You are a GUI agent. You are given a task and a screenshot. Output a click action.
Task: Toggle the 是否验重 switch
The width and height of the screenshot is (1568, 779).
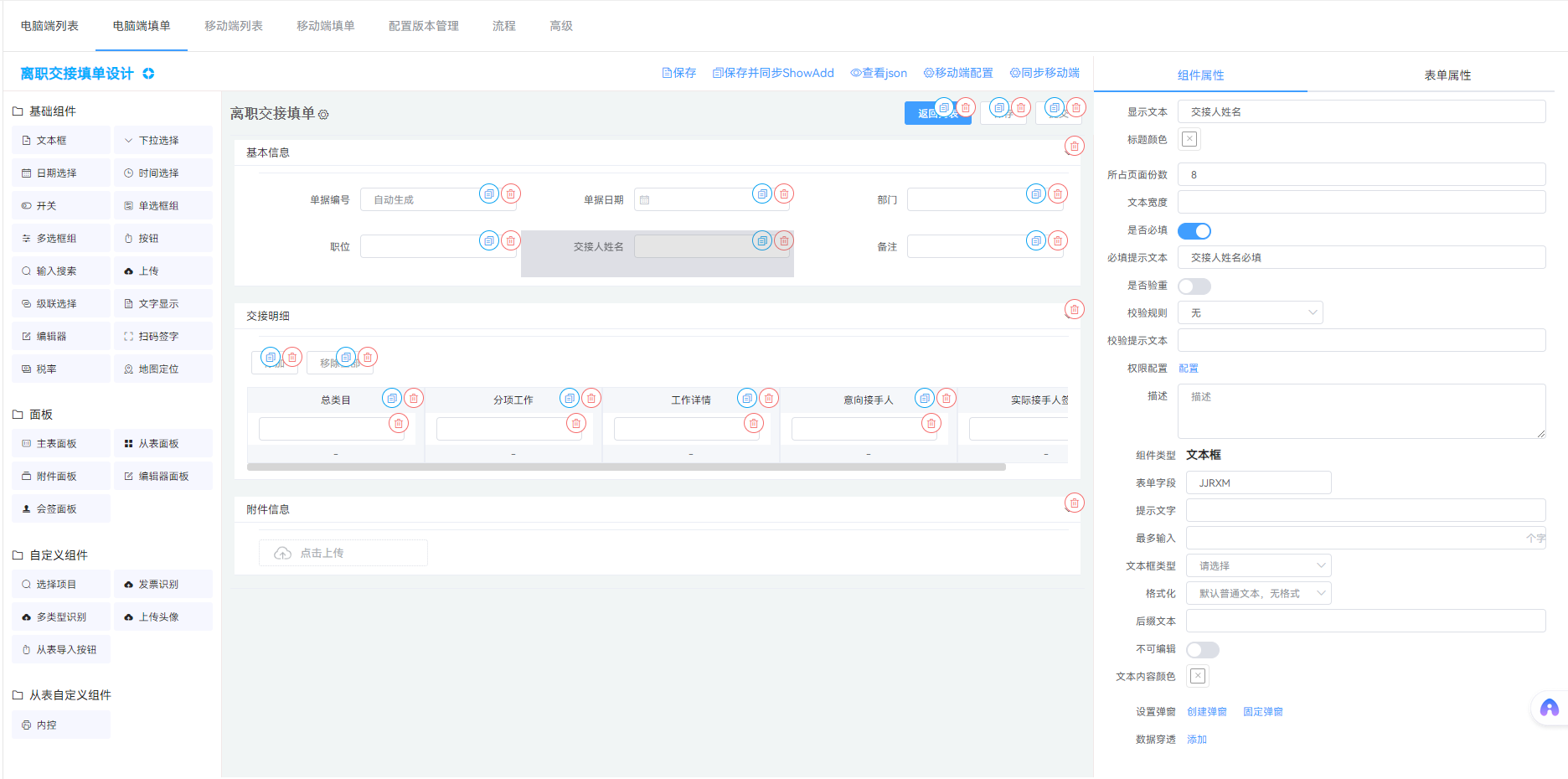pos(1194,286)
